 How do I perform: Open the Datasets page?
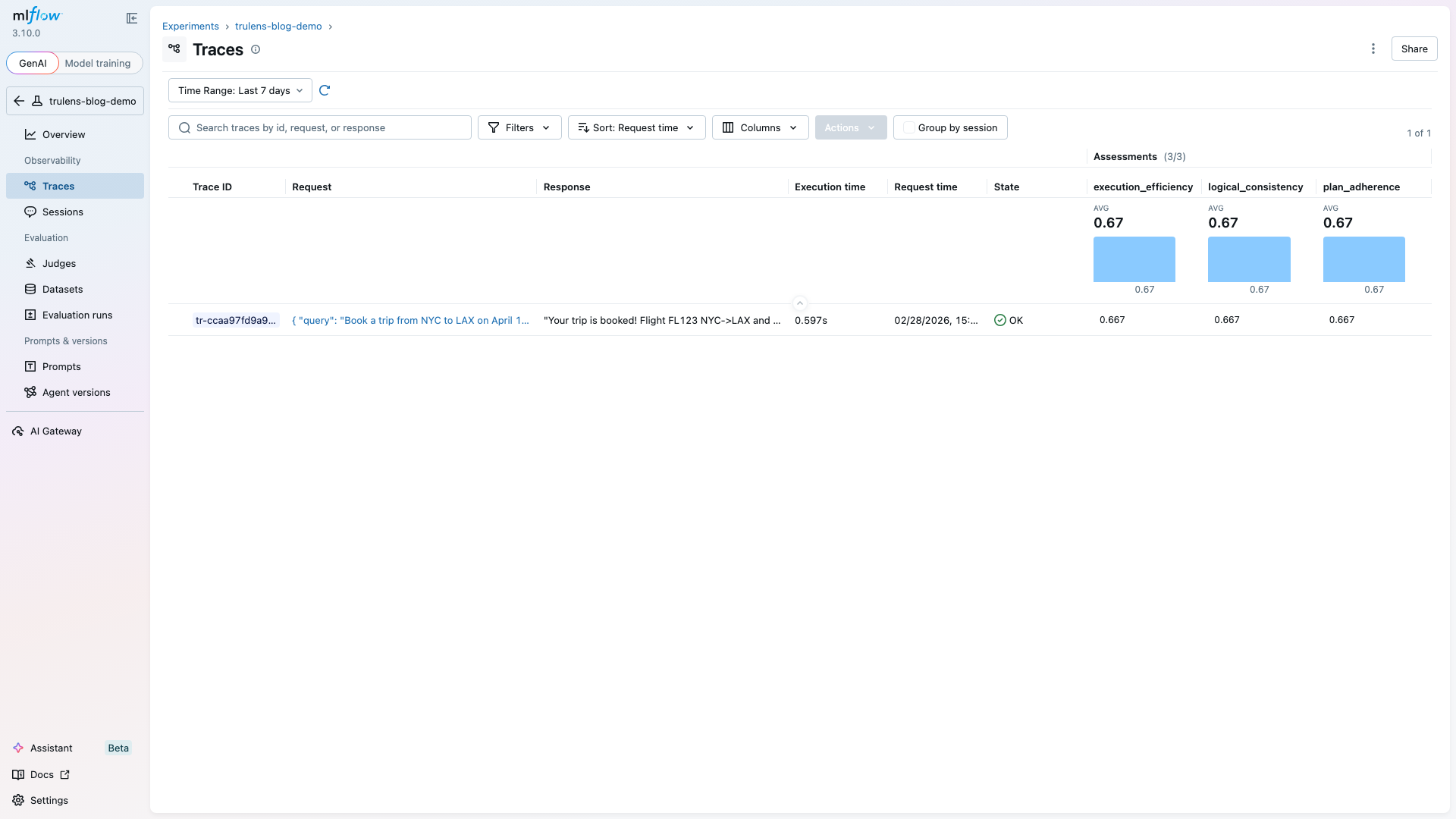point(62,289)
